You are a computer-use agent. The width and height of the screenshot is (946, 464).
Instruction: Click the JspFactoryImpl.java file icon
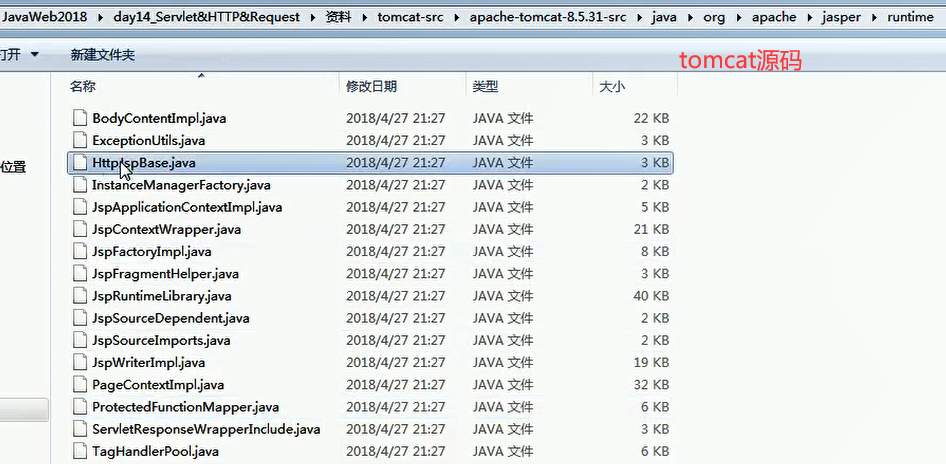pos(80,252)
